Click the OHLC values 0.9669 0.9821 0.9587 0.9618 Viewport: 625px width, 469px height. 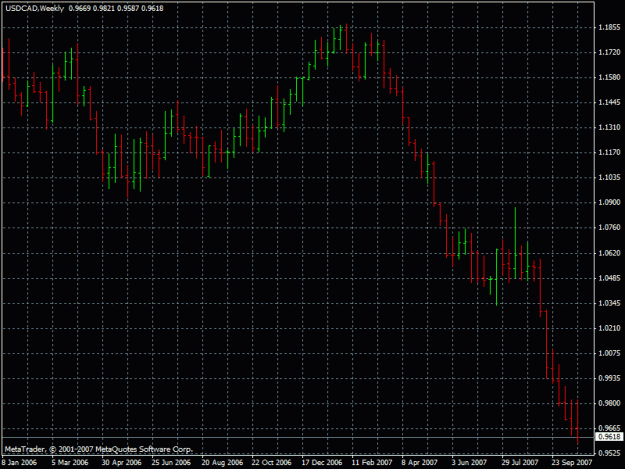tap(116, 8)
